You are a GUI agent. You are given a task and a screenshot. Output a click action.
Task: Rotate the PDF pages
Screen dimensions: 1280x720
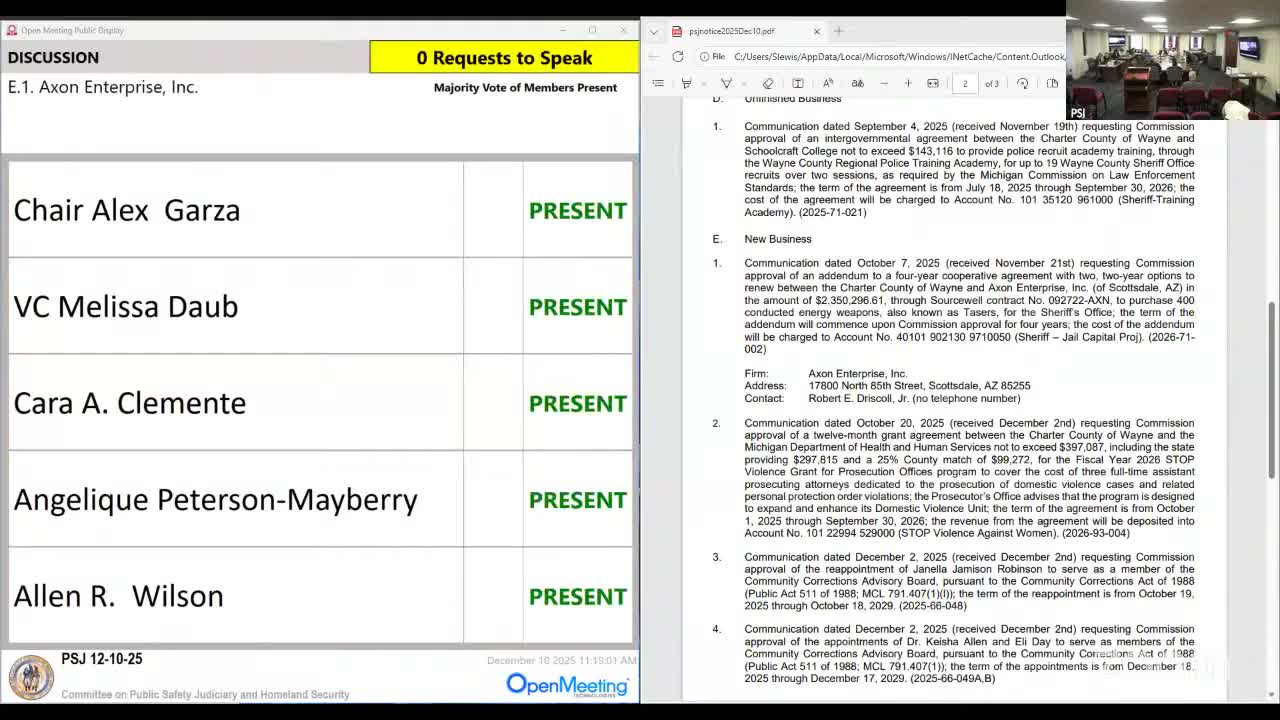coord(1021,83)
